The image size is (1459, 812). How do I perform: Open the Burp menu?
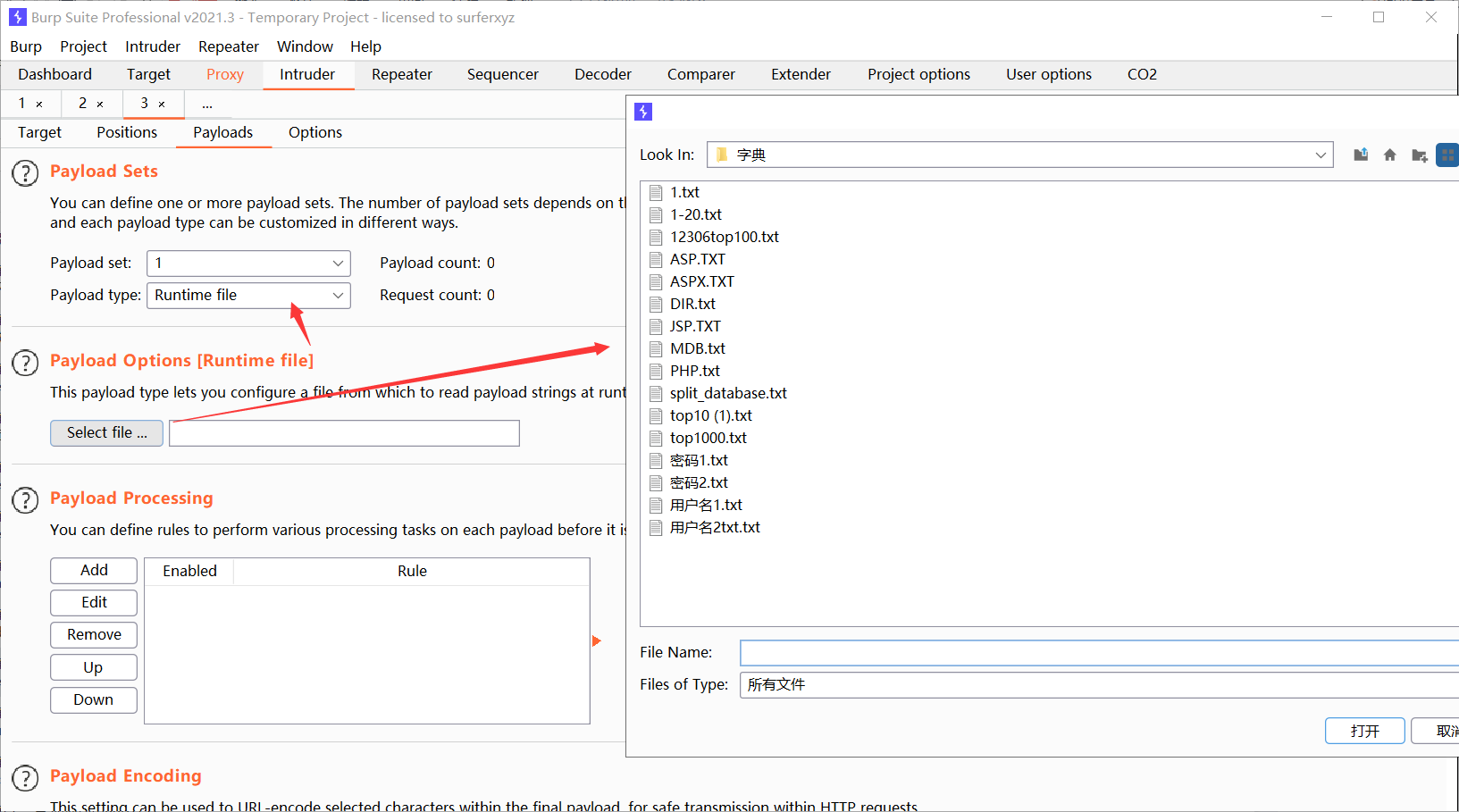pos(26,46)
